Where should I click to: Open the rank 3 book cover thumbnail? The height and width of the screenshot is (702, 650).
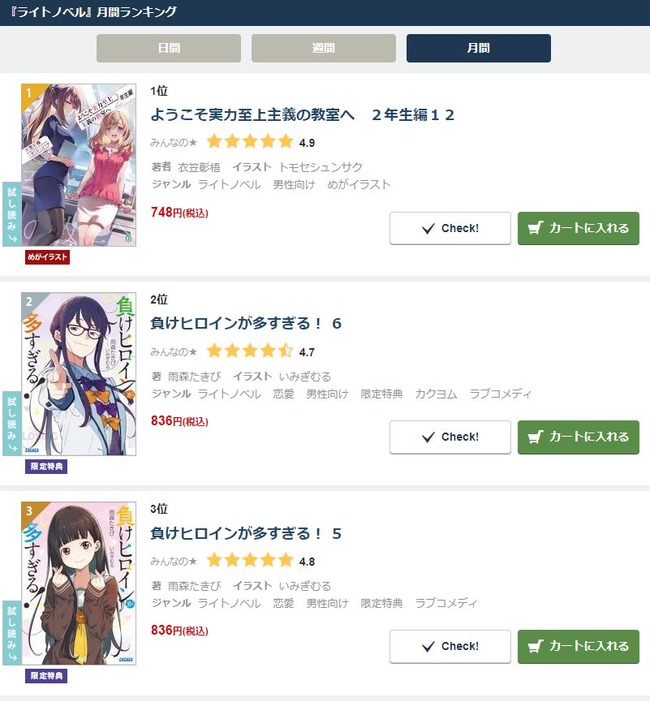click(x=79, y=583)
